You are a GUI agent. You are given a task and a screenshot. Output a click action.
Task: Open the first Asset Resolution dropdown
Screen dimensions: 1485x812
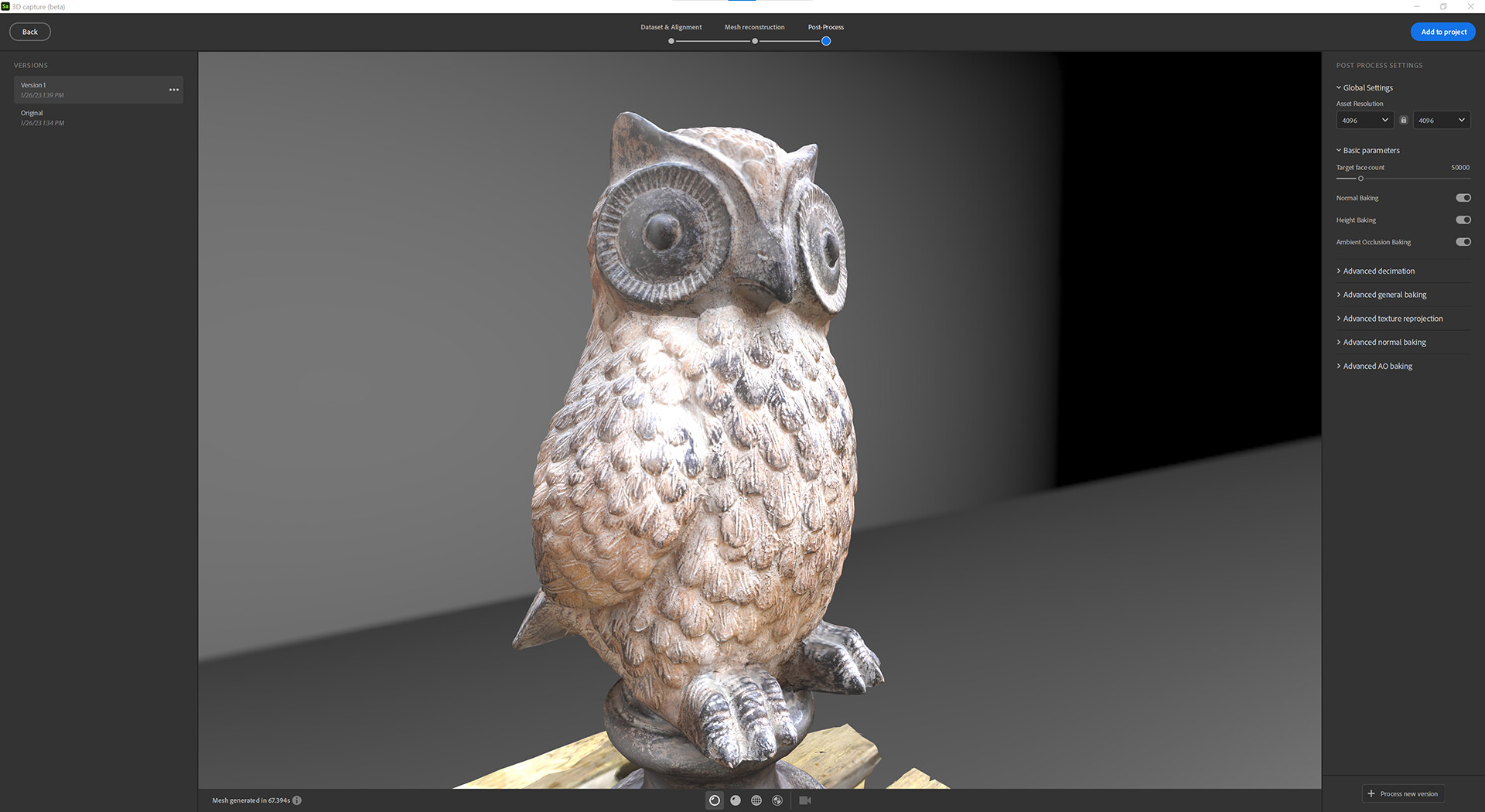coord(1364,120)
